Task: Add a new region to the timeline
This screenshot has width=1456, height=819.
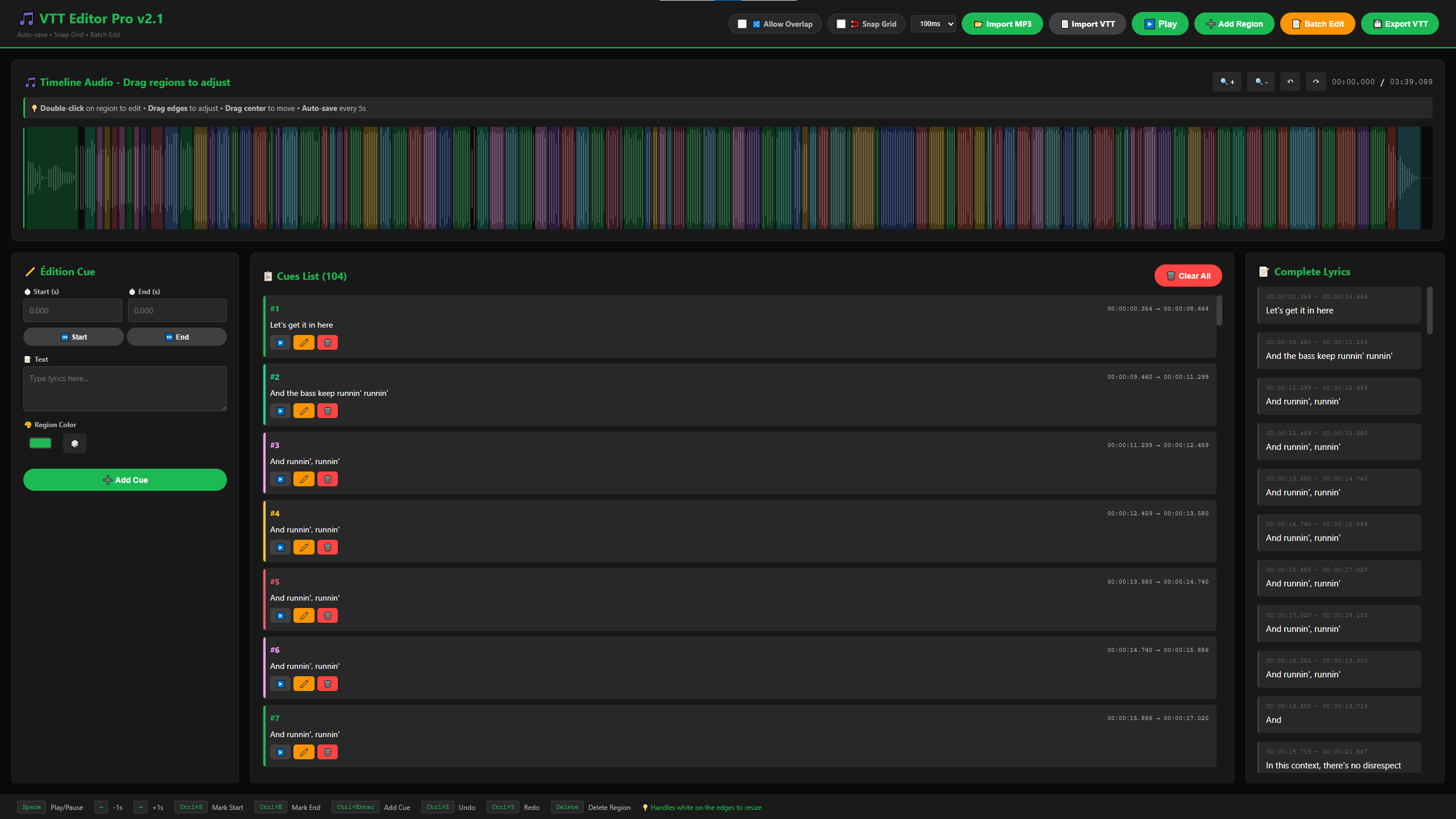Action: [x=1234, y=24]
